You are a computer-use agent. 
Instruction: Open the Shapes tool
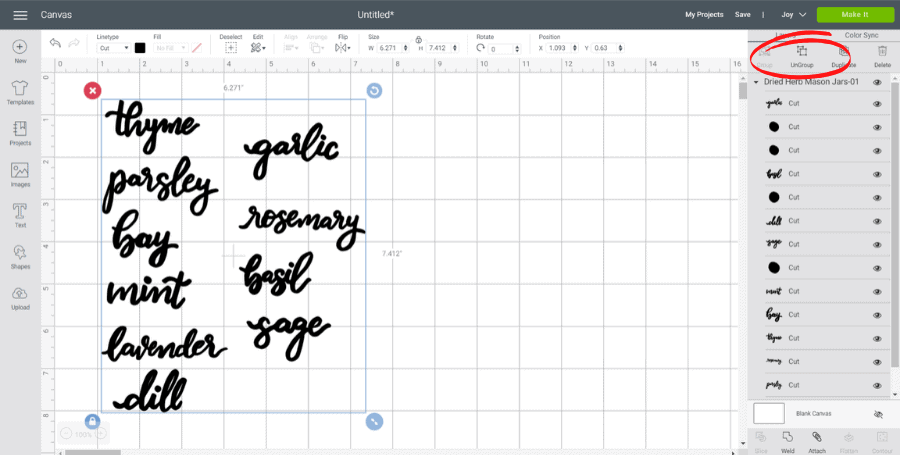point(20,257)
